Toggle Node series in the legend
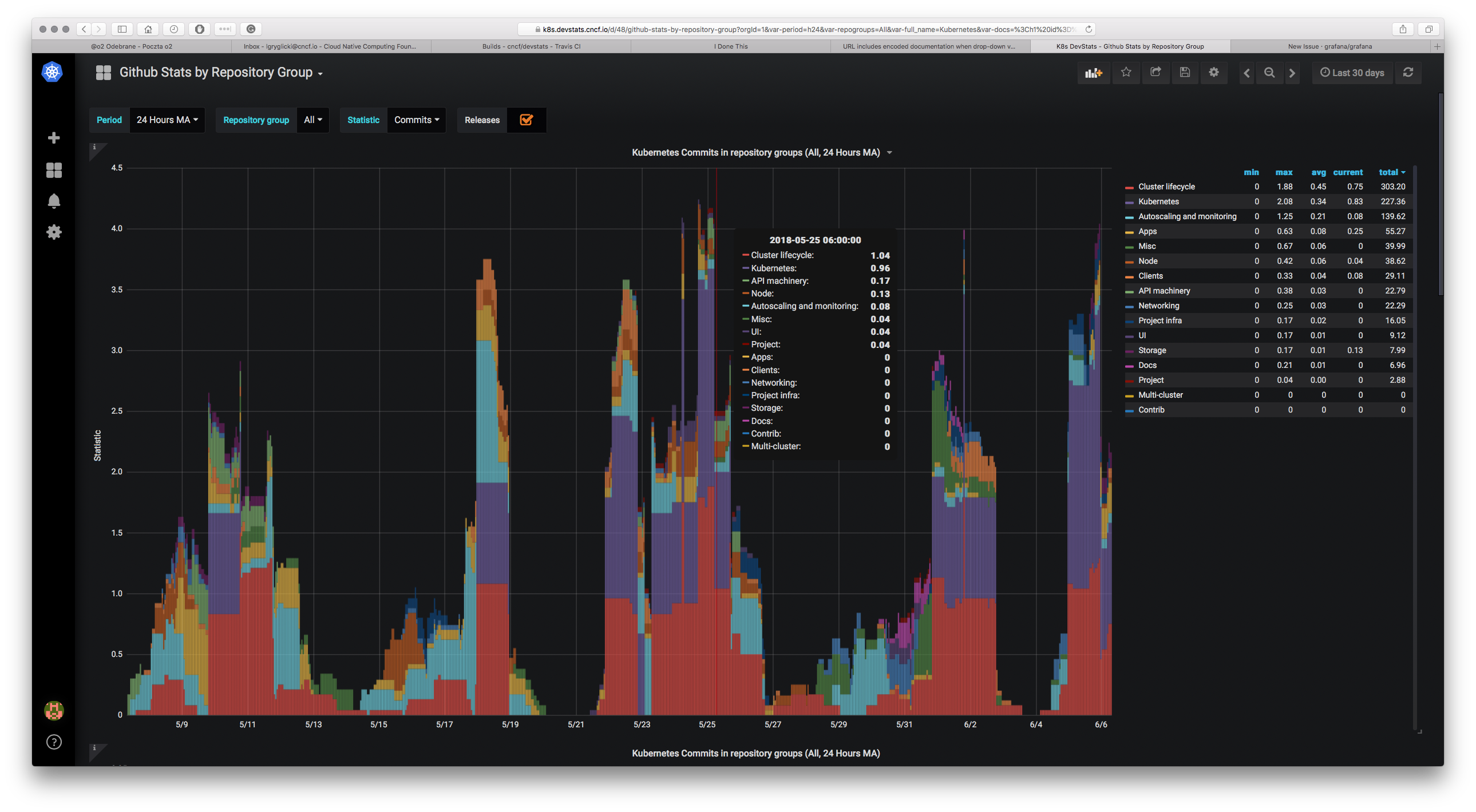 tap(1147, 262)
